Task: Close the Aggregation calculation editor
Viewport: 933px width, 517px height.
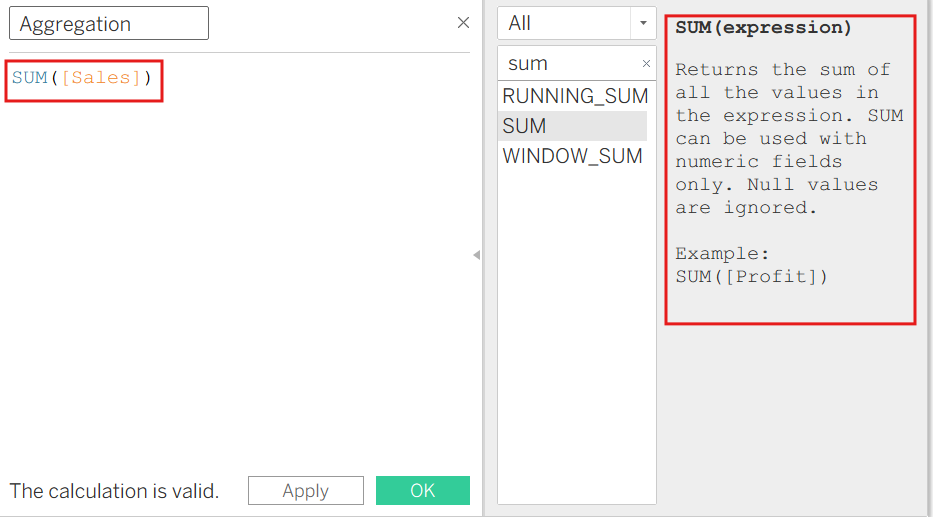Action: [463, 23]
